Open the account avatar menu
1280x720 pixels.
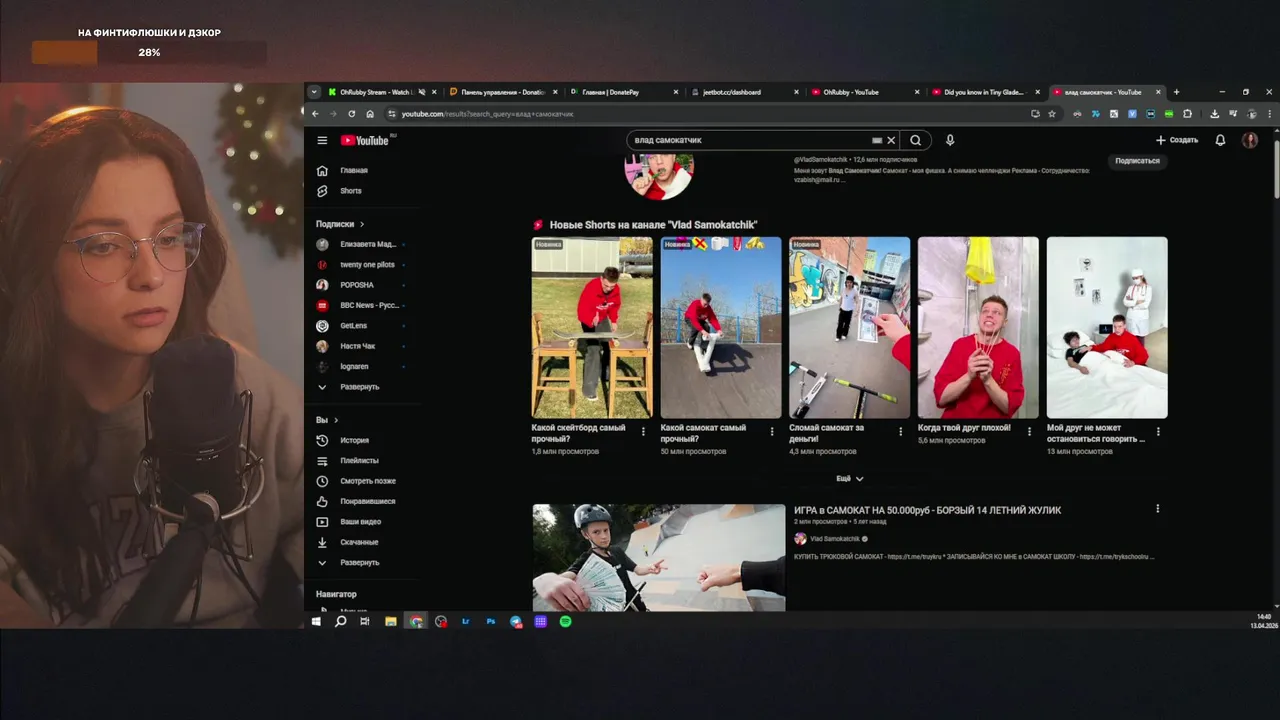(x=1250, y=140)
